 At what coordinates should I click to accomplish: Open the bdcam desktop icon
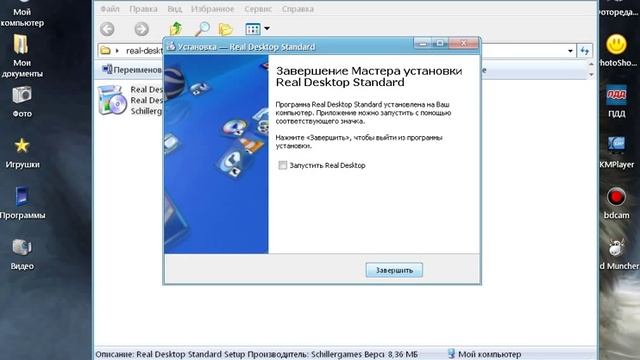(616, 203)
